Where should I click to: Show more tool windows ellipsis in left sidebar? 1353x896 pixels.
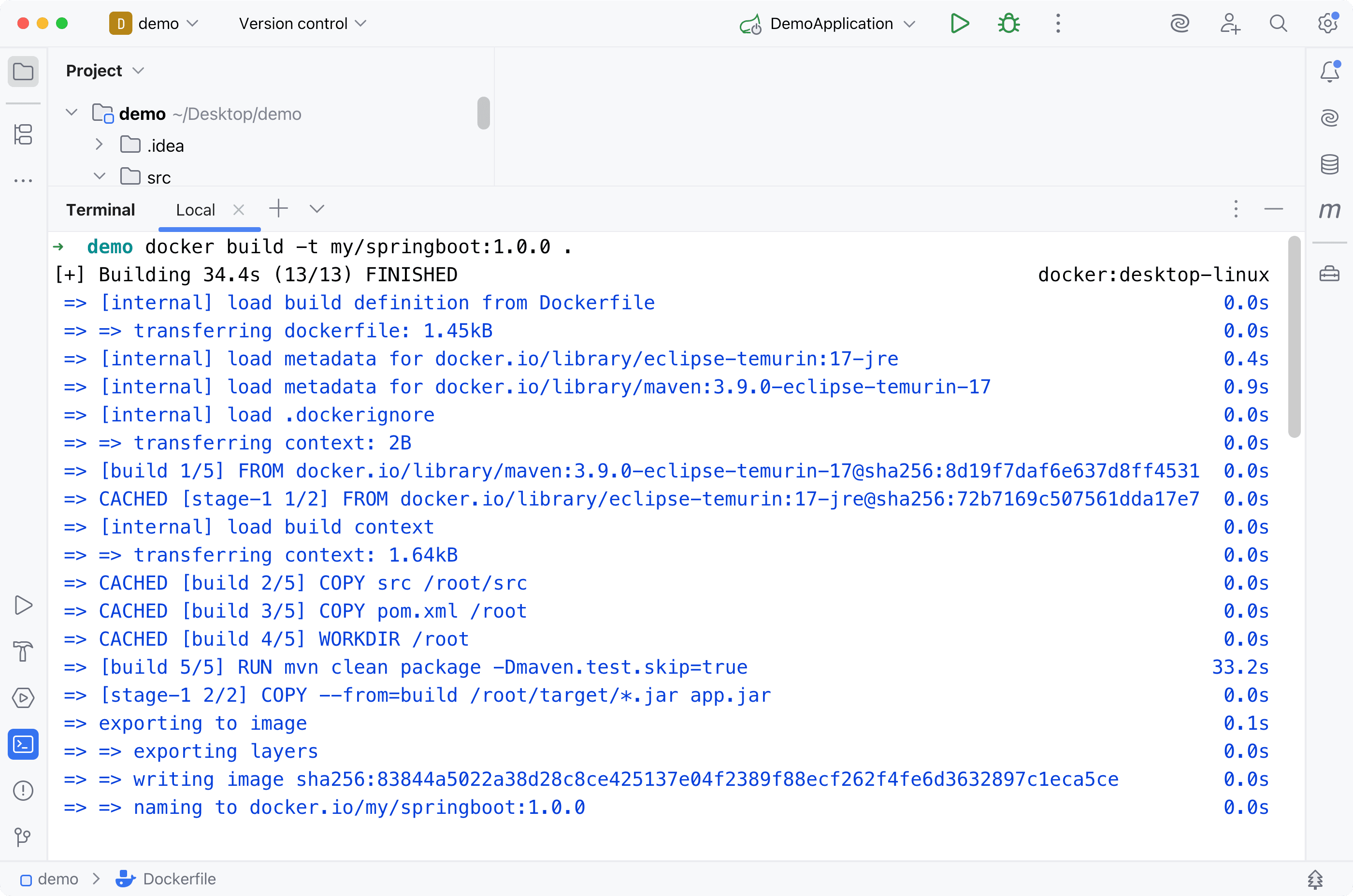pos(23,181)
